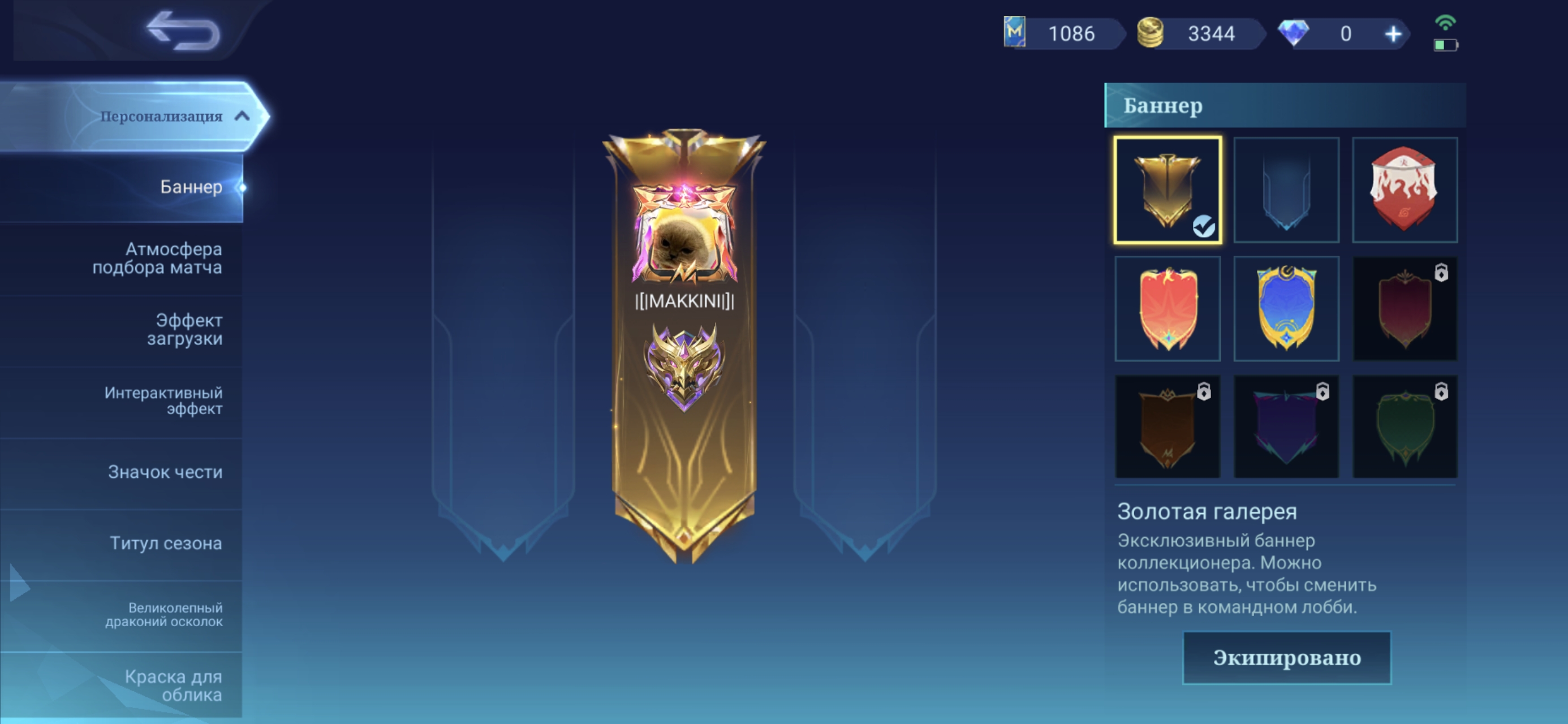Tap the M ticket currency icon
The height and width of the screenshot is (724, 1568).
pyautogui.click(x=1014, y=32)
